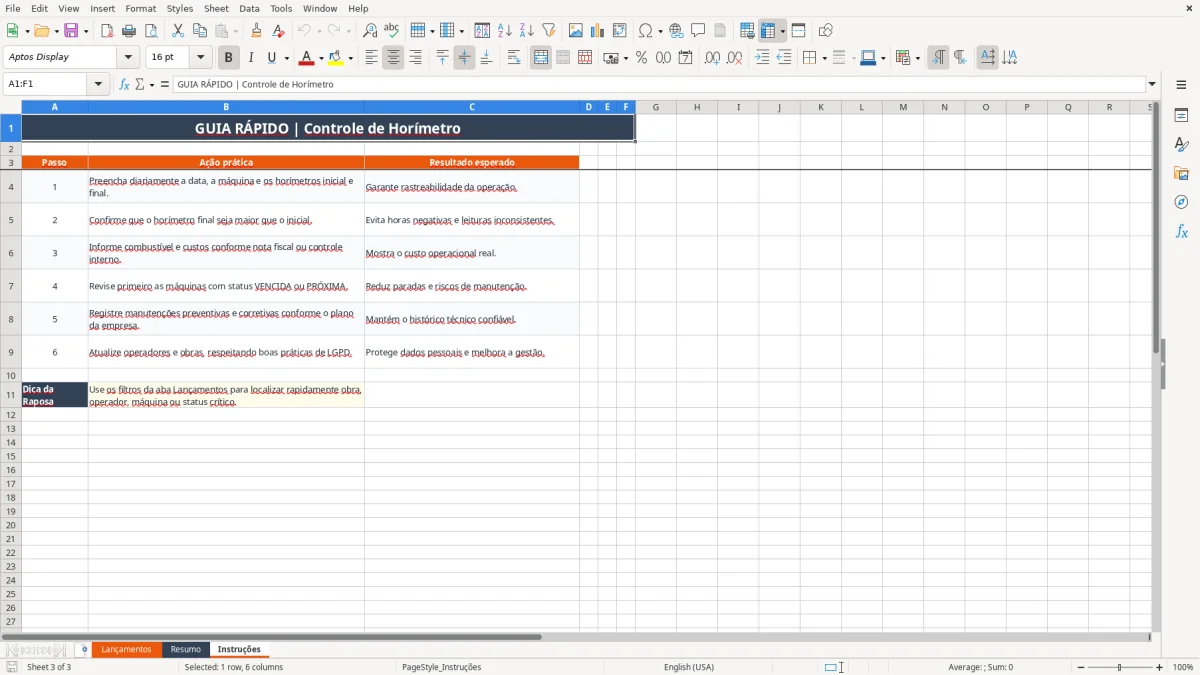Insert a hyperlink

tap(676, 31)
